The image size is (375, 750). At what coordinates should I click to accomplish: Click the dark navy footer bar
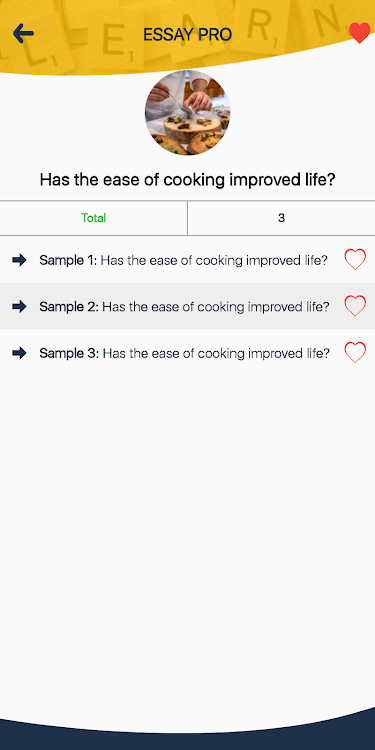point(188,736)
